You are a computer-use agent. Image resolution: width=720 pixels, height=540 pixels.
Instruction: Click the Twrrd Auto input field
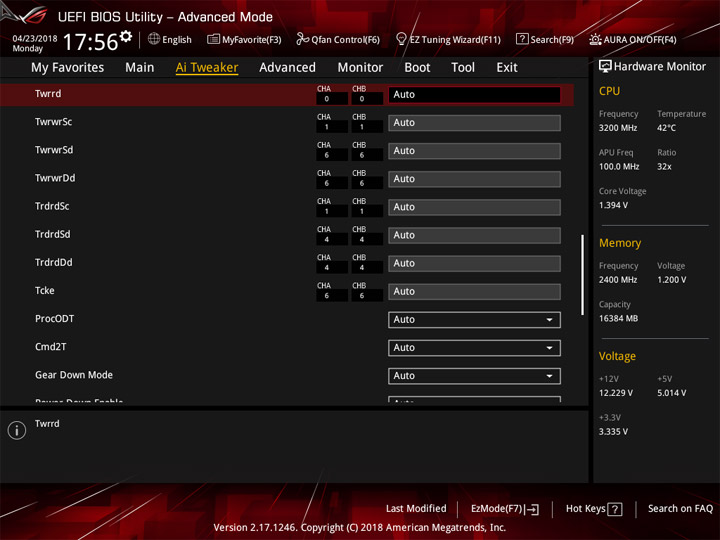pyautogui.click(x=474, y=95)
